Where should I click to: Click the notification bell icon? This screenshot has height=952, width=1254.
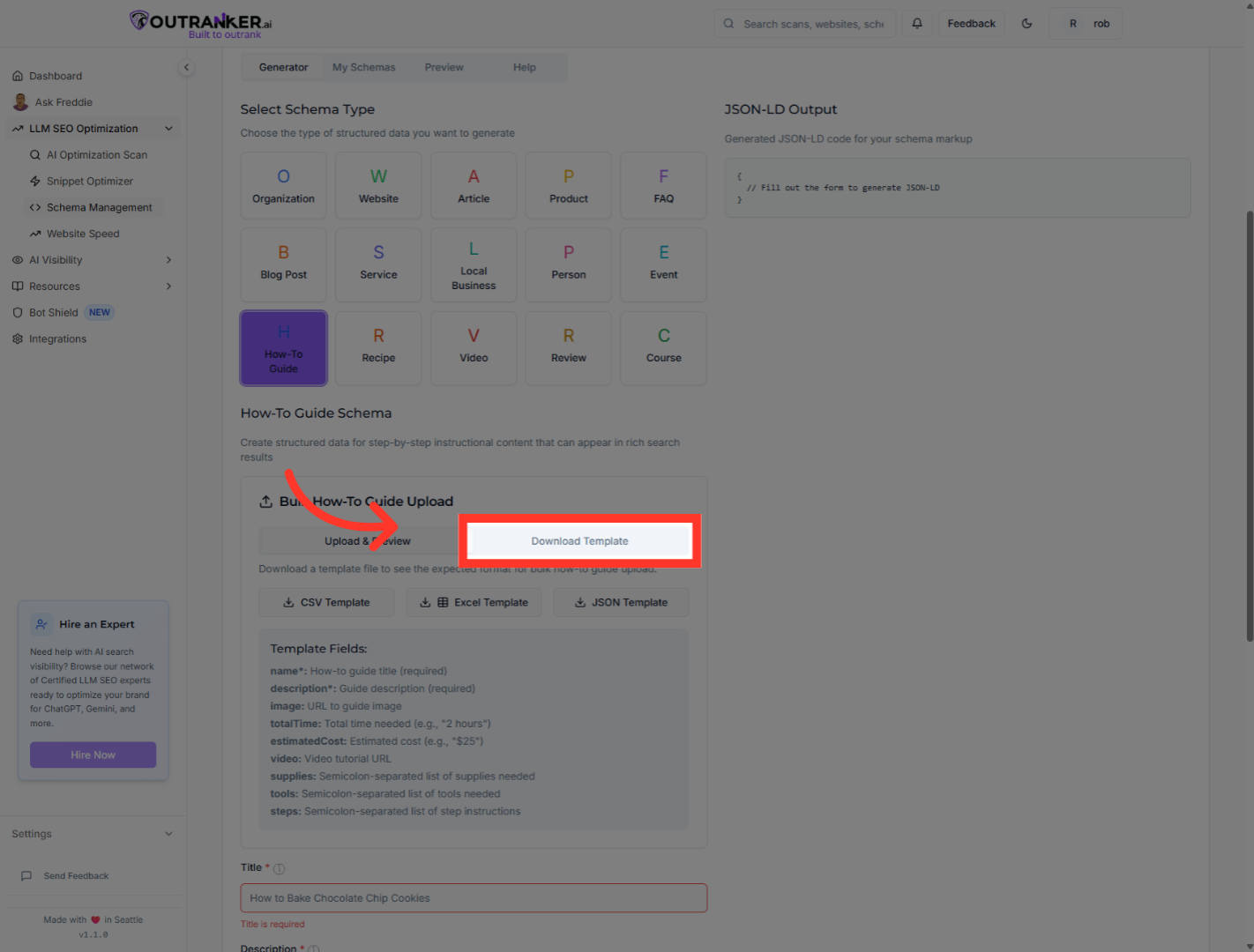917,24
